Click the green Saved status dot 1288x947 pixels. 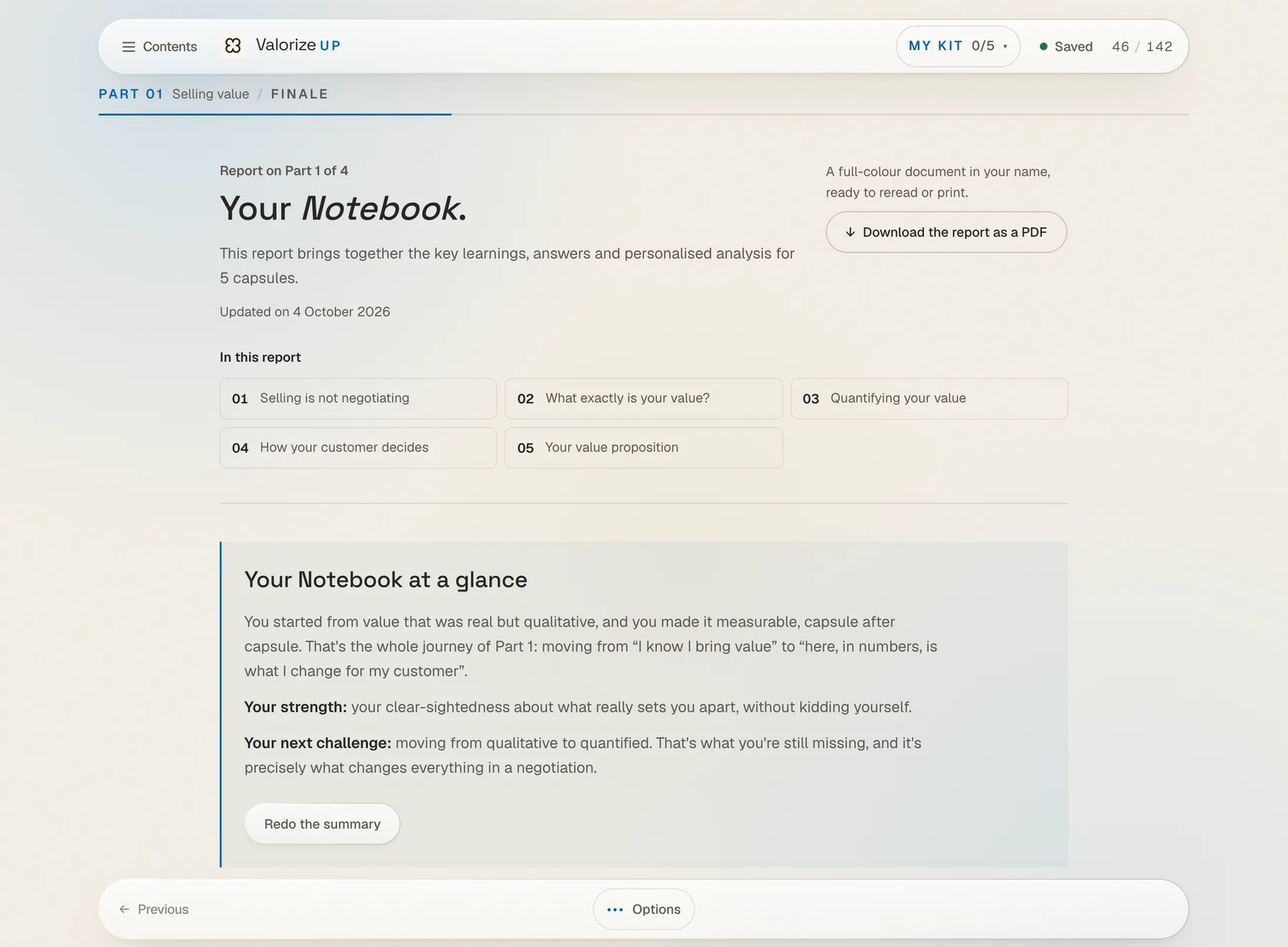(1043, 46)
